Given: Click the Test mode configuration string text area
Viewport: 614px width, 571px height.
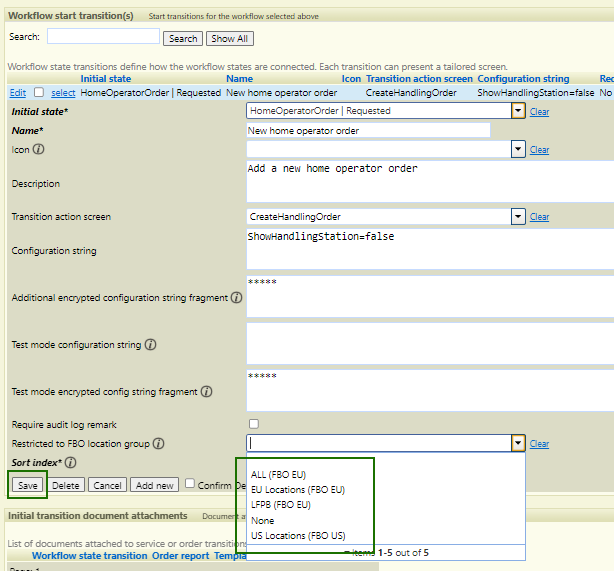Looking at the screenshot, I should coord(430,343).
